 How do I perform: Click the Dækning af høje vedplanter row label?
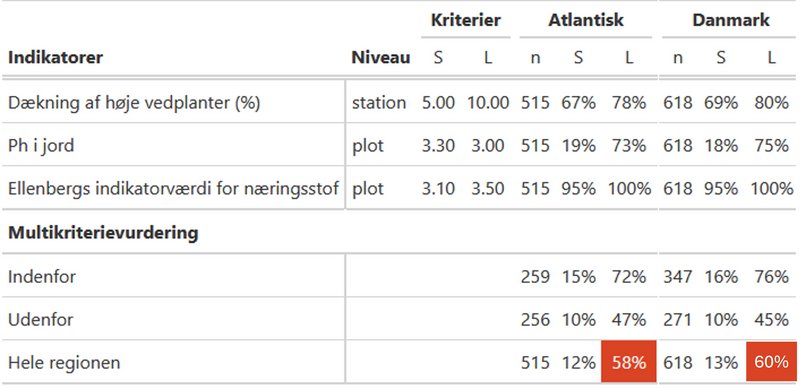tap(134, 103)
